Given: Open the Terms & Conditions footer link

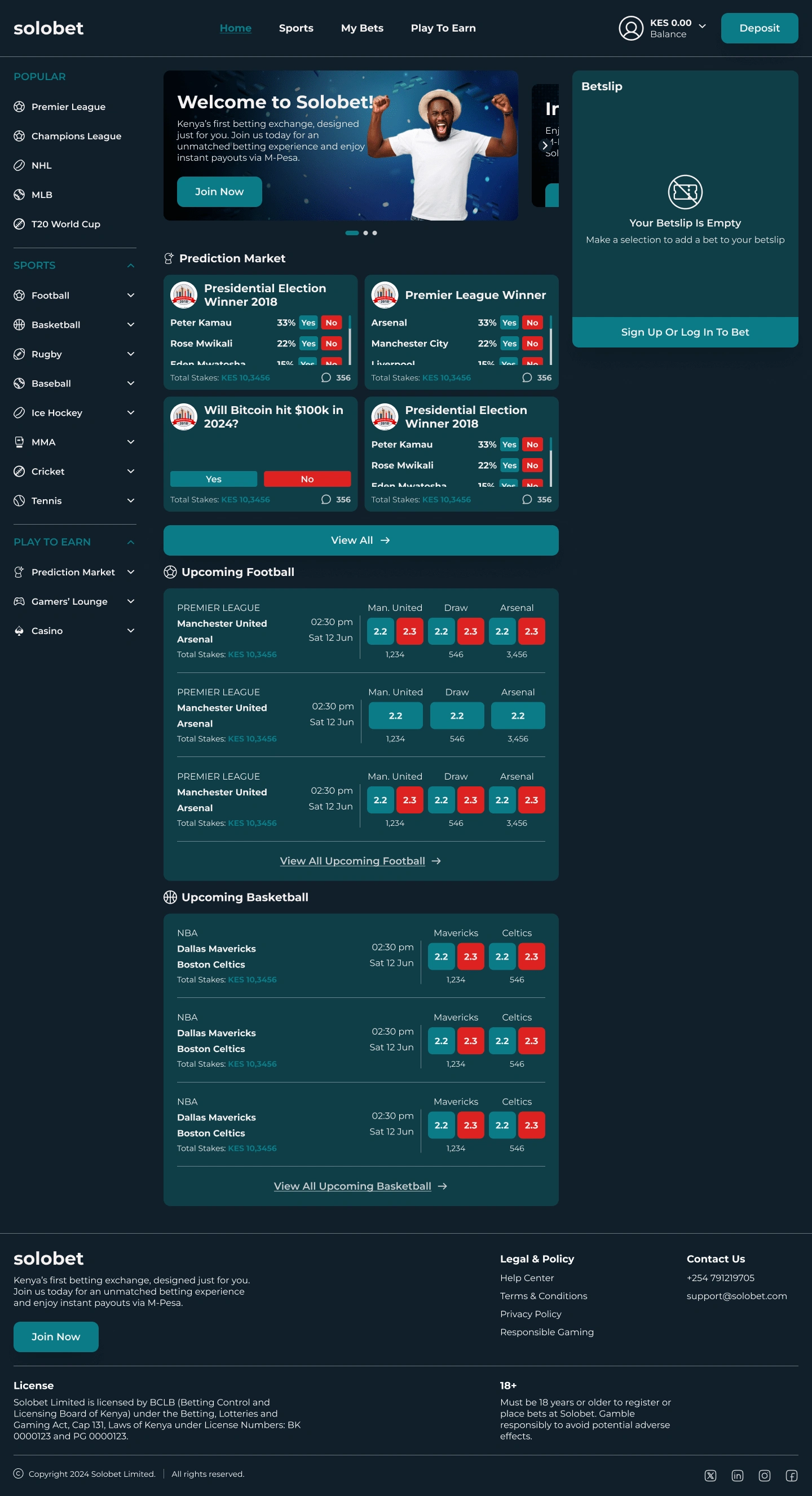Looking at the screenshot, I should tap(544, 1296).
